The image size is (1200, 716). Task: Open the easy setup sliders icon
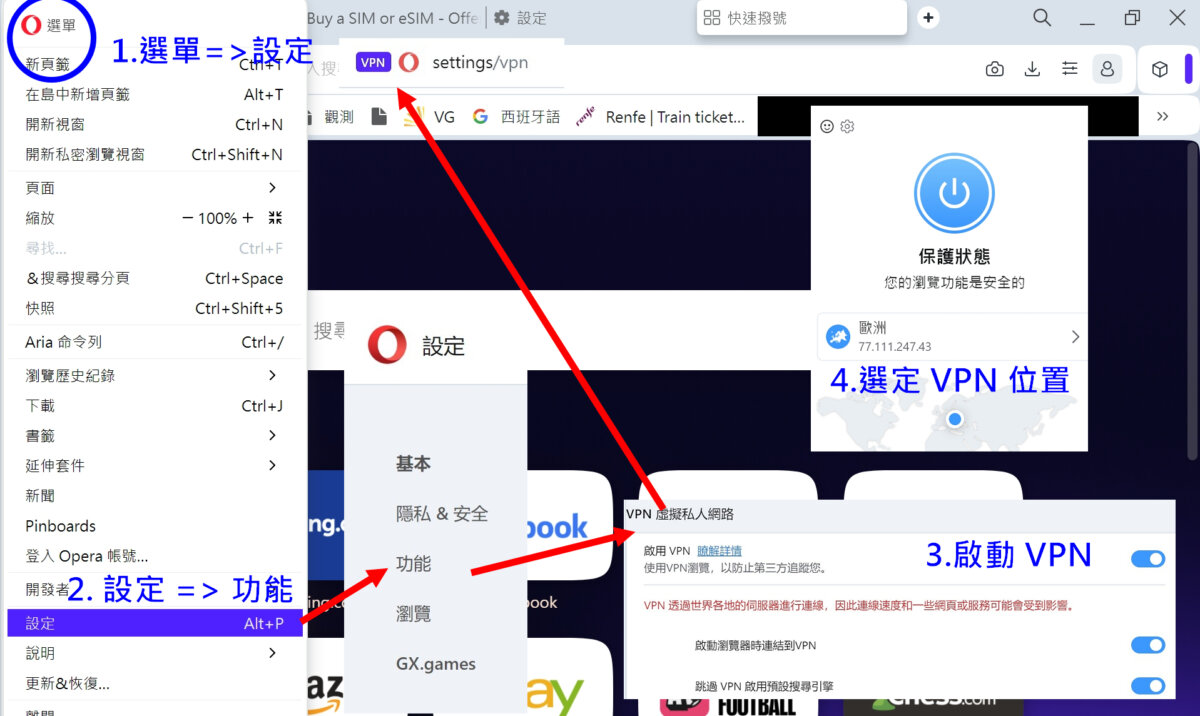click(1069, 68)
